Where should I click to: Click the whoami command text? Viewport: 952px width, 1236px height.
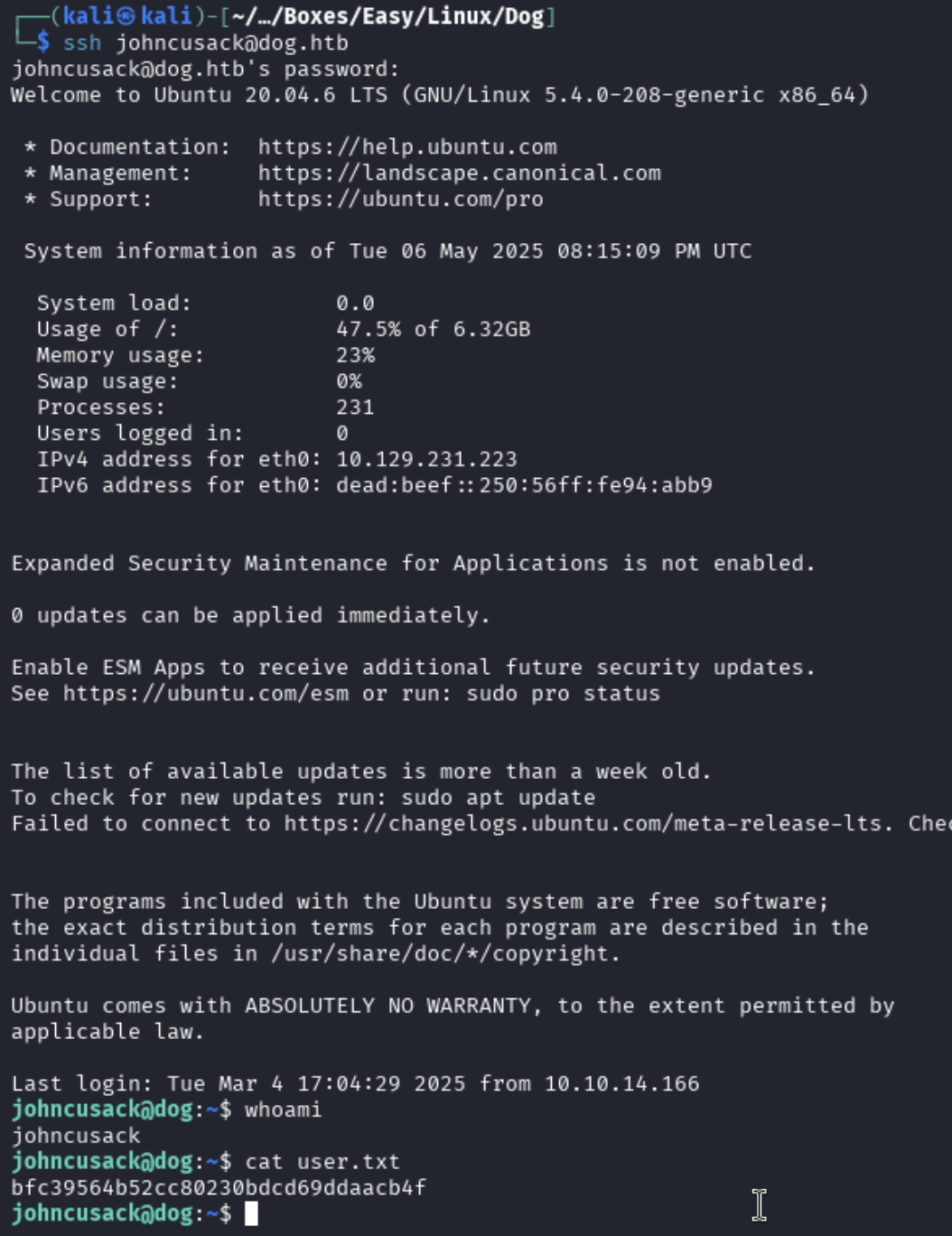pos(283,1110)
